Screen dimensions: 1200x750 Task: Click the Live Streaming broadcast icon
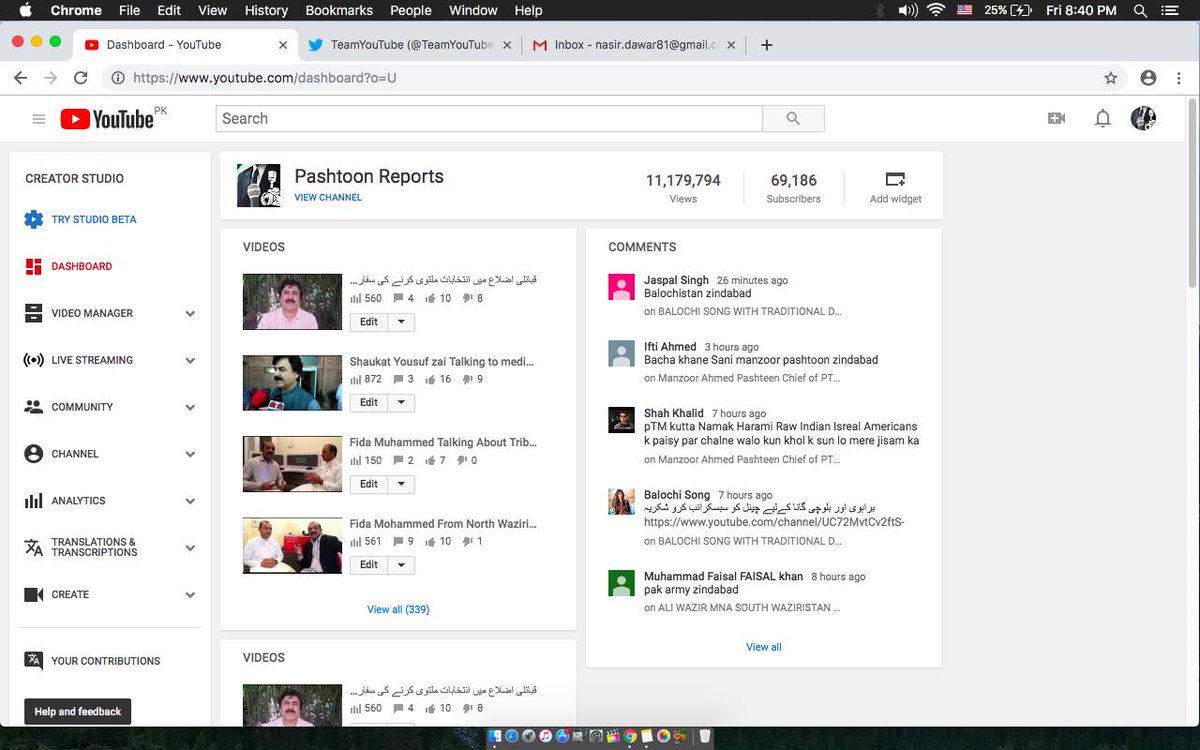point(34,360)
